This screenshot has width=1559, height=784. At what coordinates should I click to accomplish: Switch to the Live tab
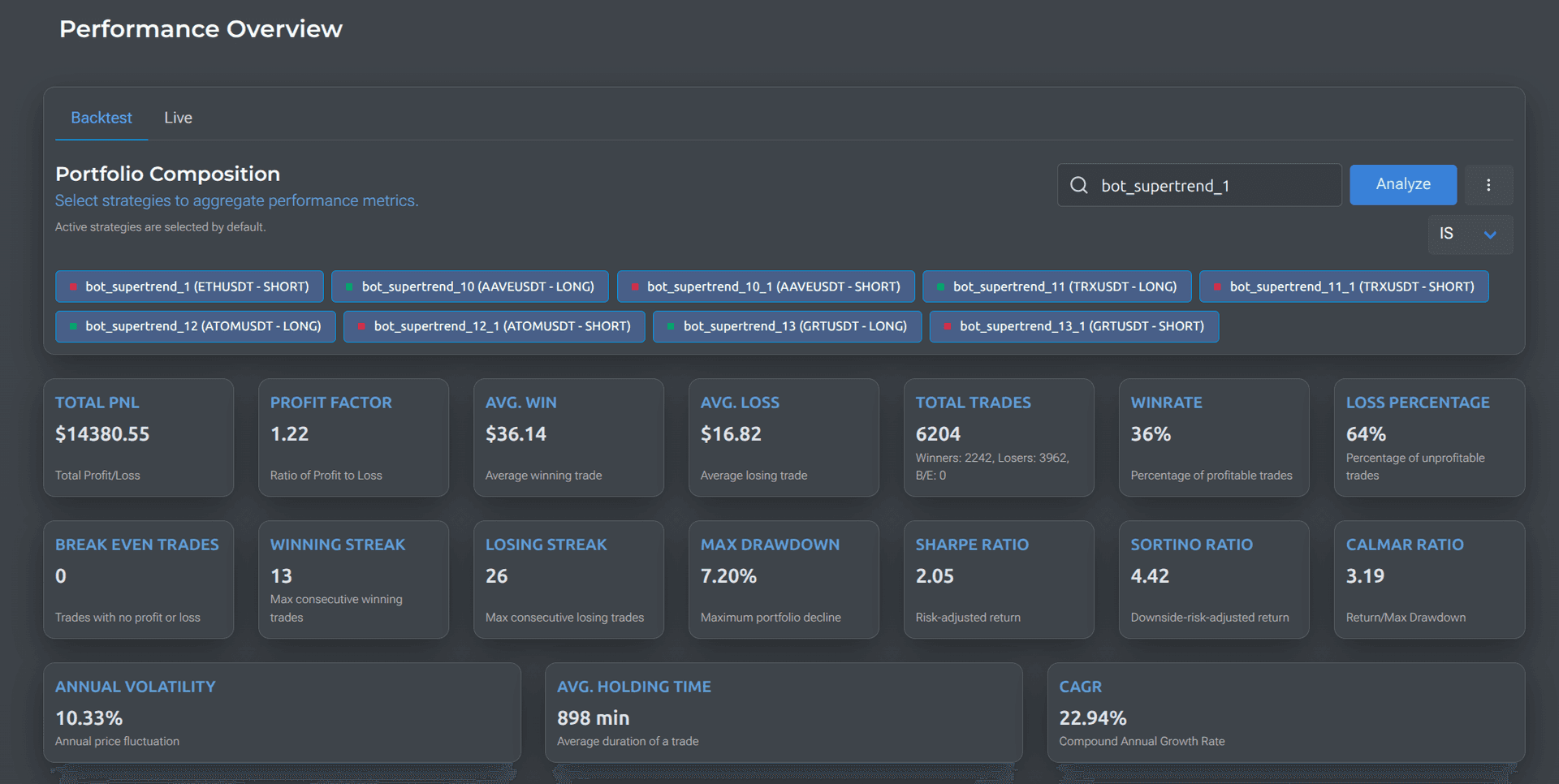(x=178, y=118)
